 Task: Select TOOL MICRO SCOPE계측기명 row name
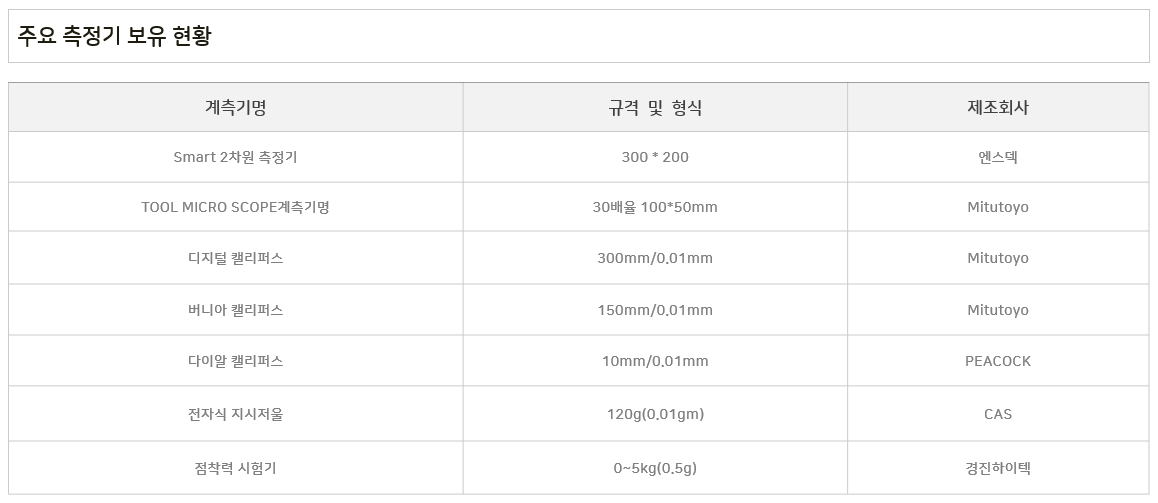tap(236, 207)
